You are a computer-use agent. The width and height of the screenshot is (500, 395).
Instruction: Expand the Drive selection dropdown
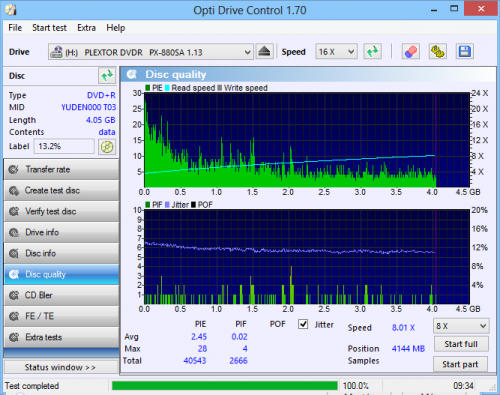[151, 52]
